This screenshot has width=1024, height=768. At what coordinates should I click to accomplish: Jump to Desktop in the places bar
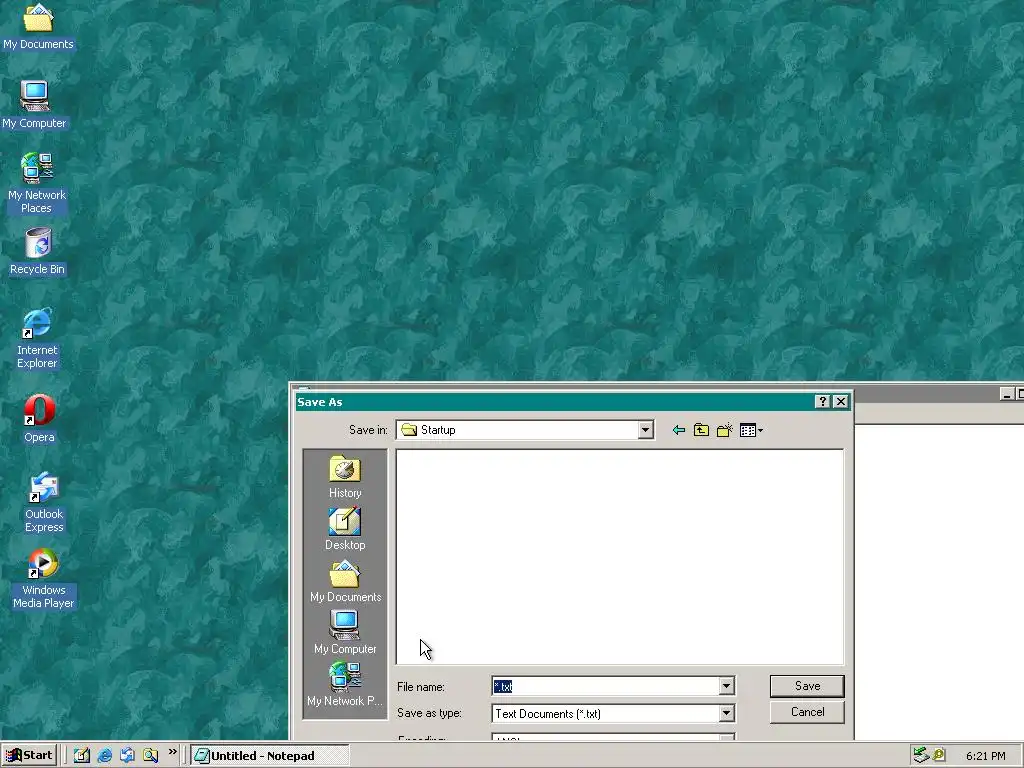point(345,530)
